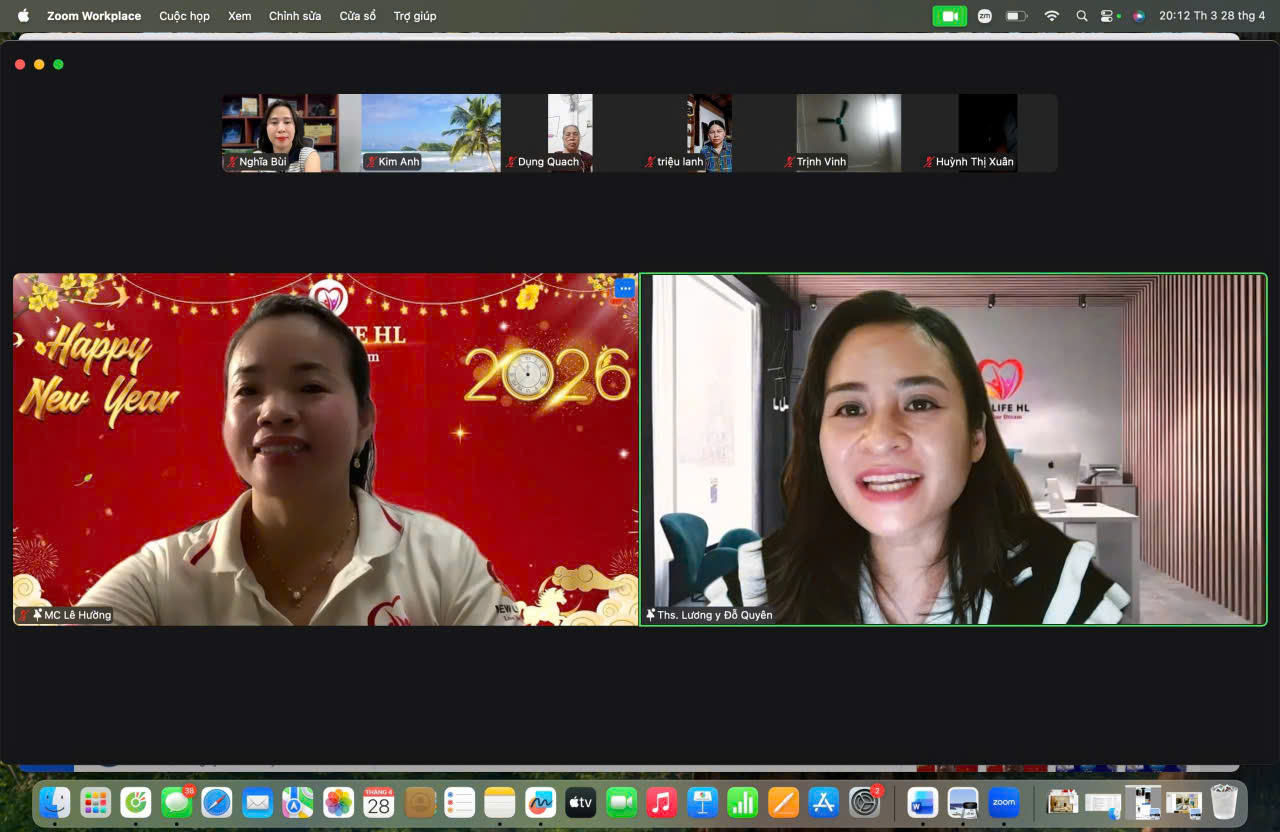Open Preview from the Dock
Viewport: 1280px width, 832px height.
963,802
